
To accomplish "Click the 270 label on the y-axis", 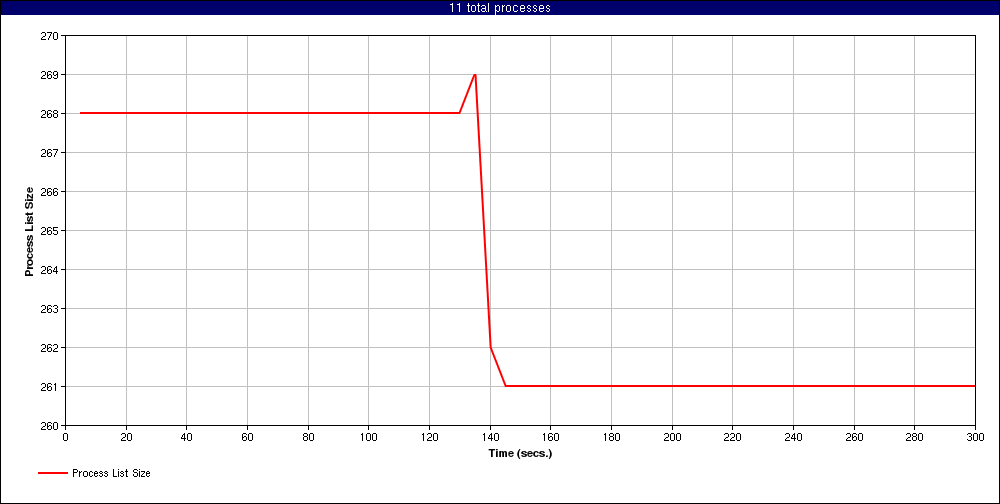I will point(50,36).
